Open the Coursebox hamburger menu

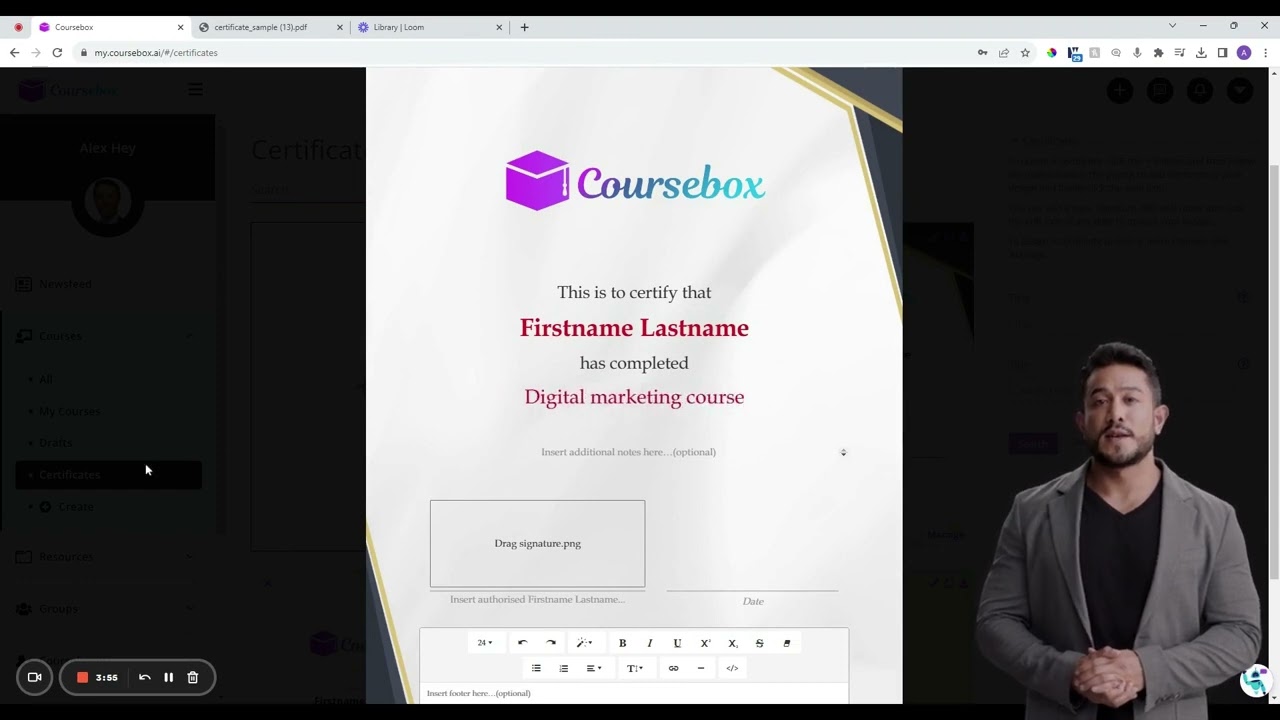195,90
